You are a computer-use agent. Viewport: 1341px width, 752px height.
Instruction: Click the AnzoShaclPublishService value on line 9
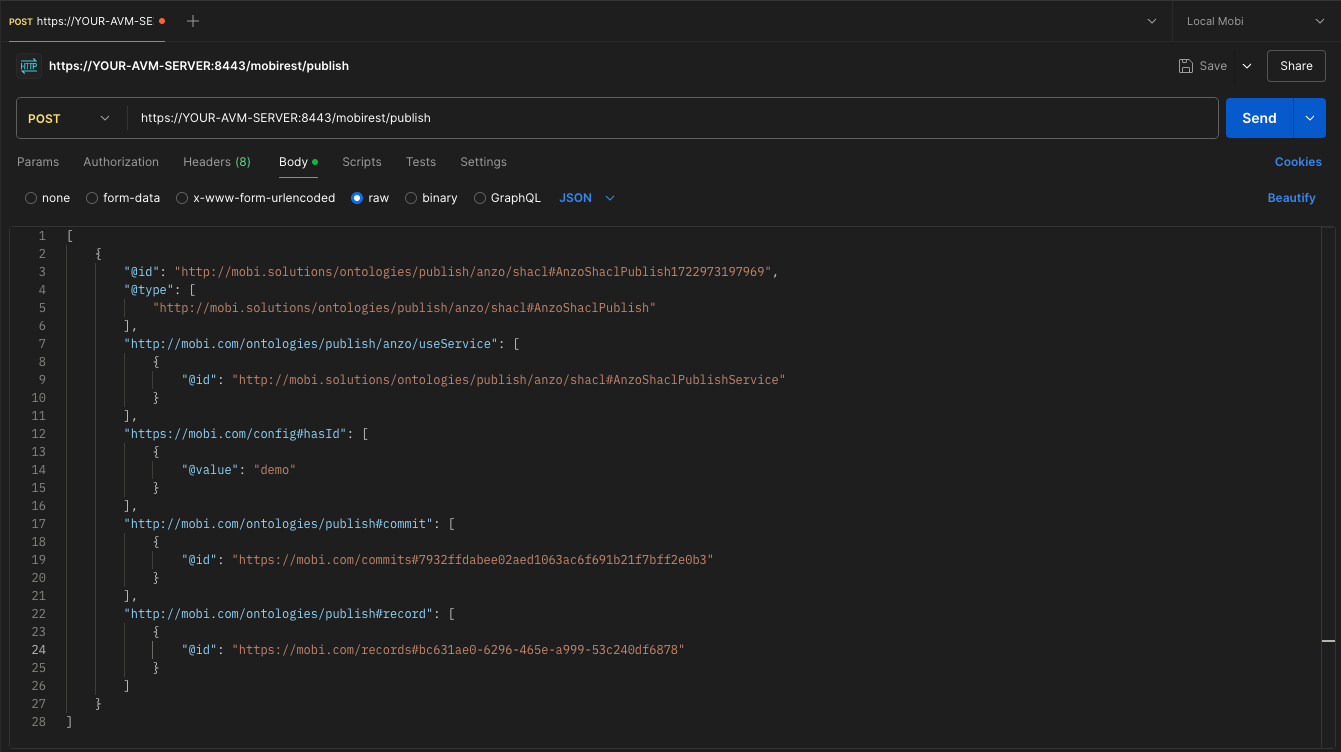click(x=508, y=380)
